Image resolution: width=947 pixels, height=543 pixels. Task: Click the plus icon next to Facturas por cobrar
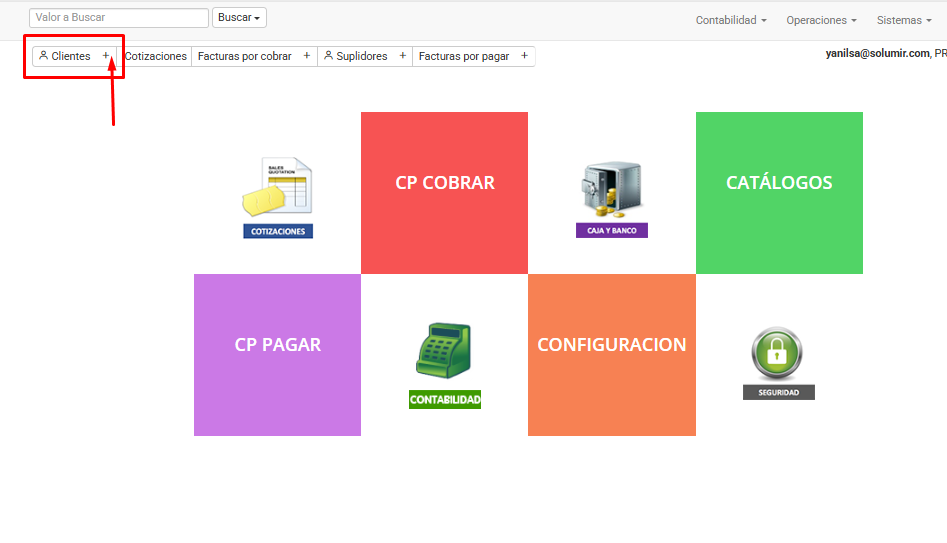click(307, 57)
